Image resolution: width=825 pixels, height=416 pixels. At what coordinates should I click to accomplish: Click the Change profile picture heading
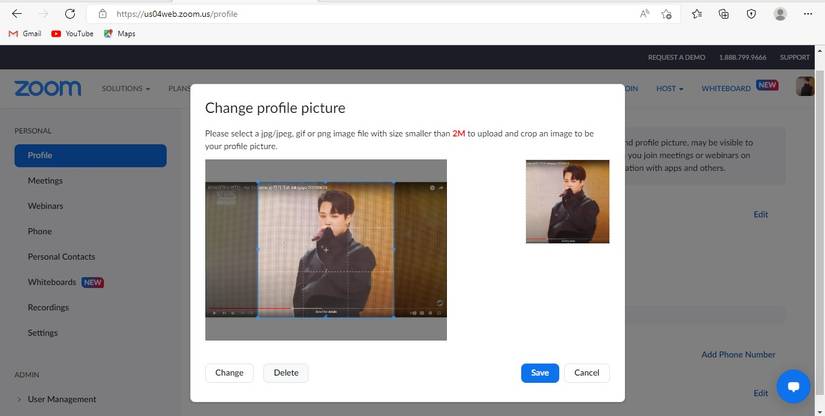[x=275, y=108]
